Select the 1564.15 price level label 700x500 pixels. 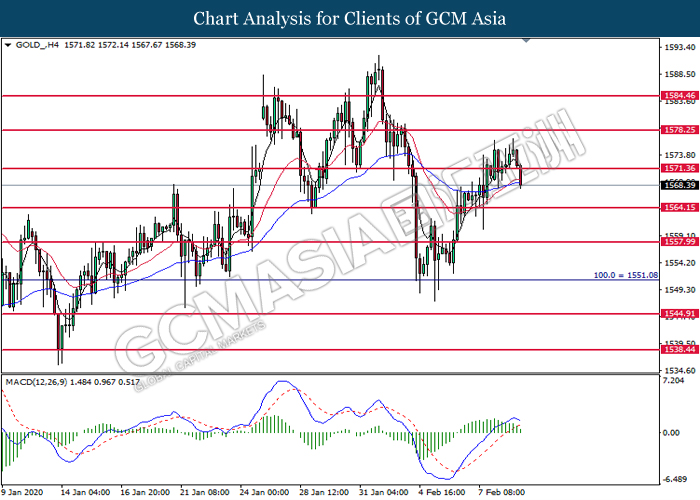(679, 207)
